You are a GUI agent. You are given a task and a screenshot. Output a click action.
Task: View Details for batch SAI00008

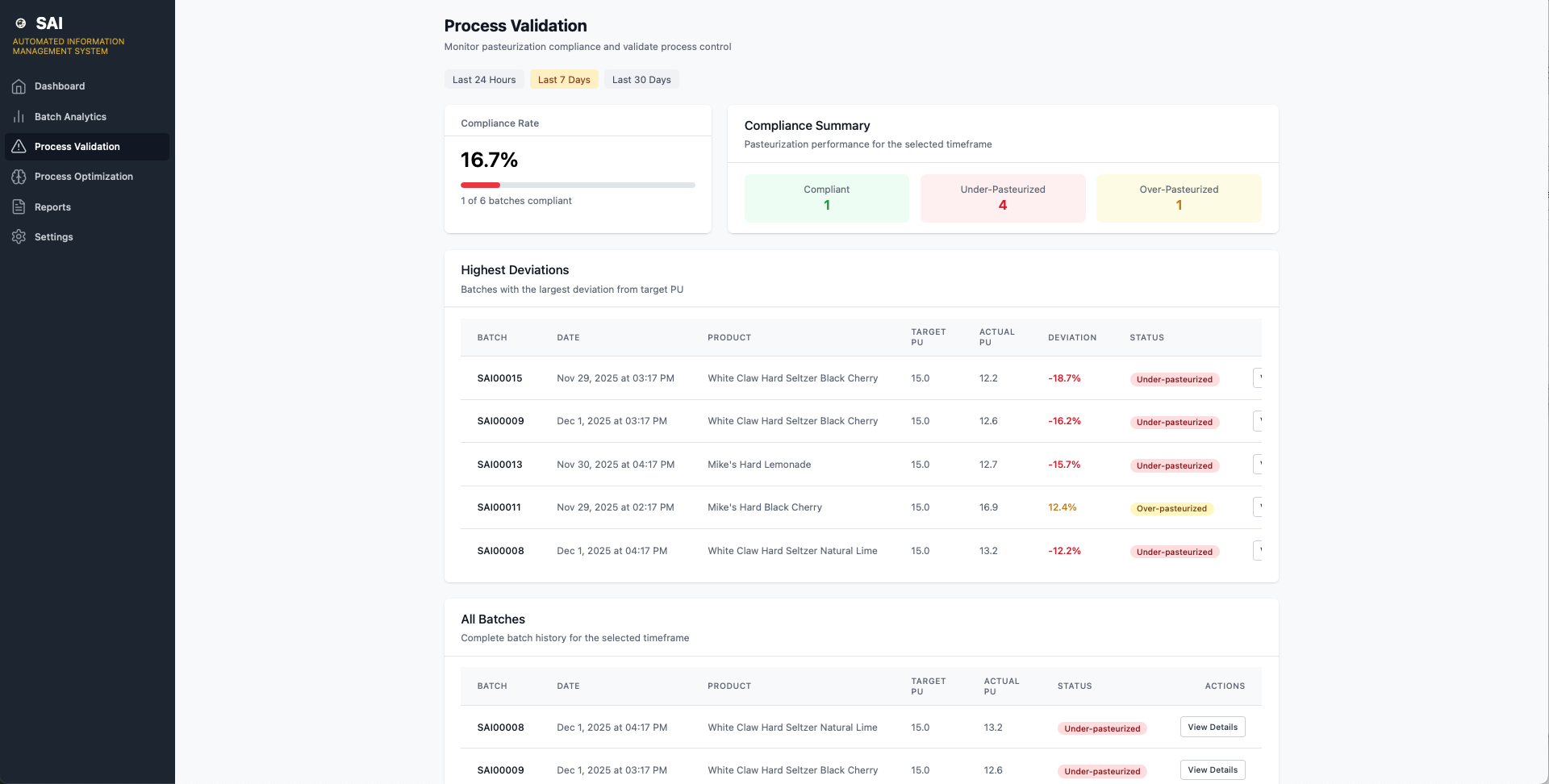tap(1213, 727)
